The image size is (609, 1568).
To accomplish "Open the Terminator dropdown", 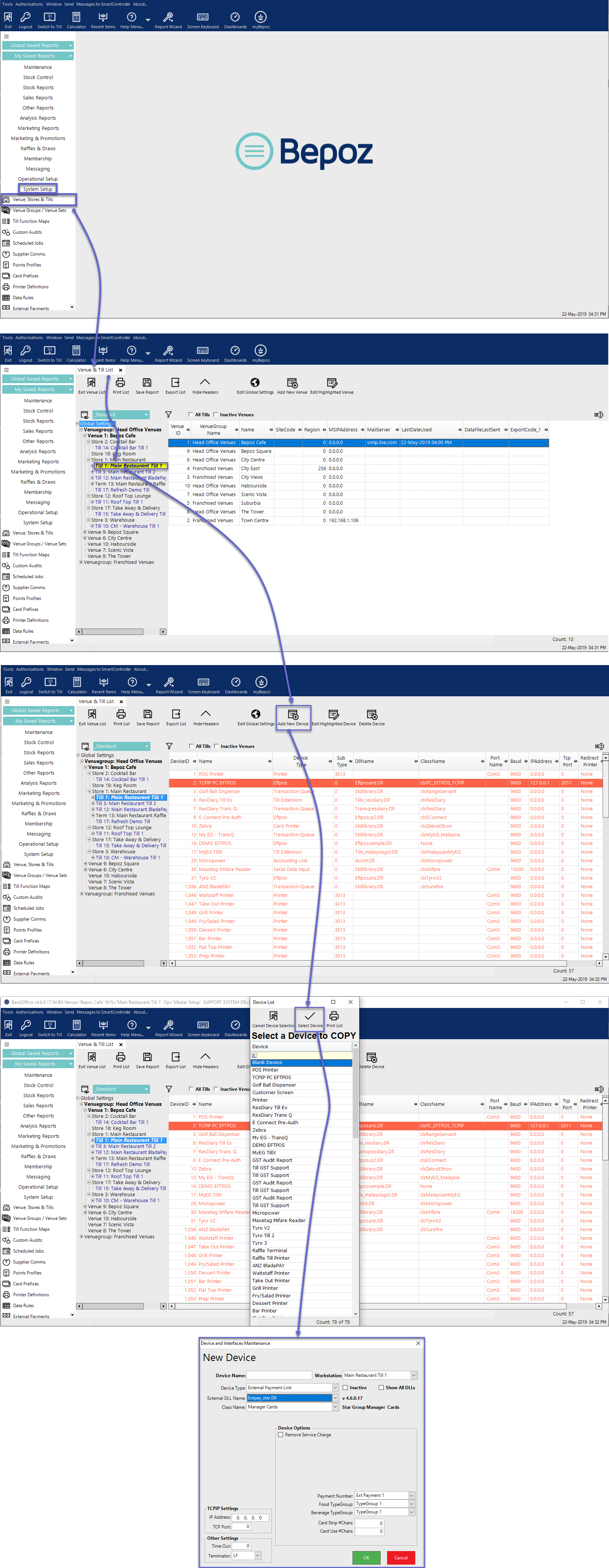I will [257, 1555].
